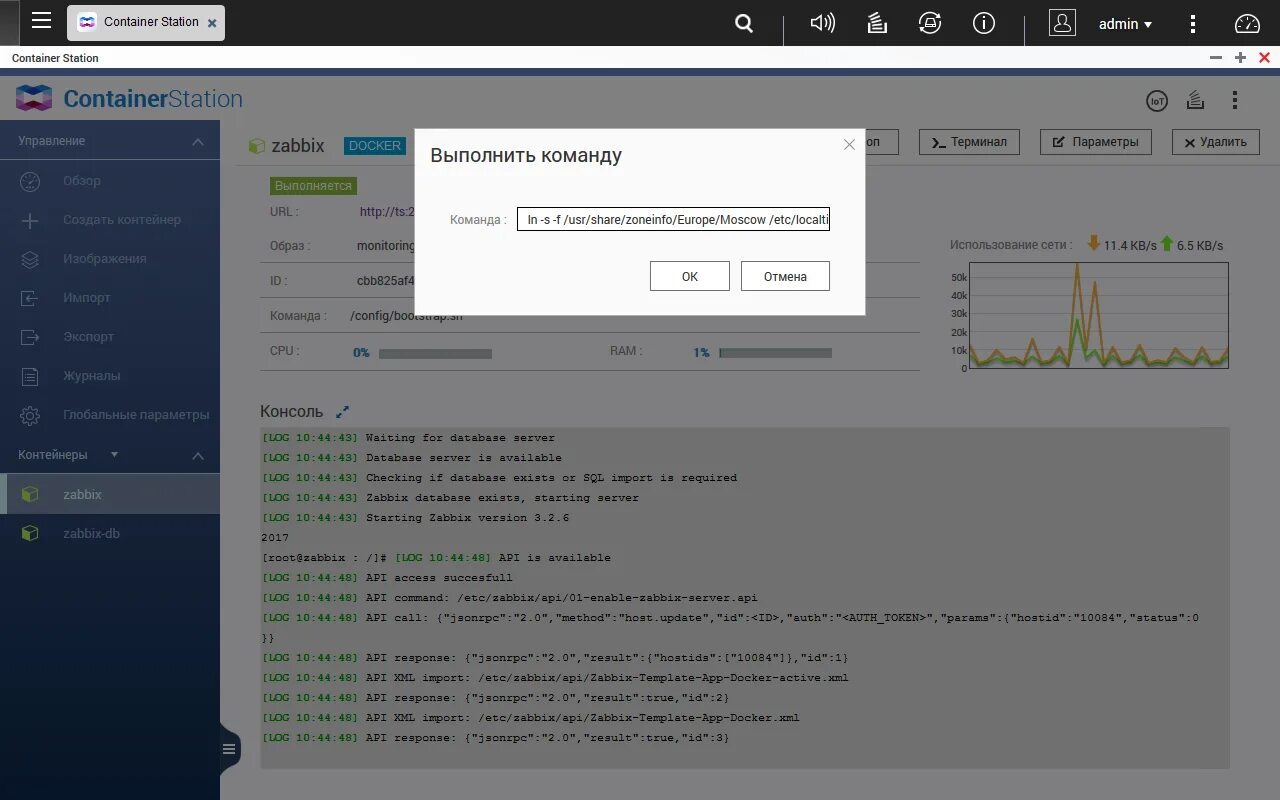The height and width of the screenshot is (800, 1280).
Task: Open external devices circular icon
Action: click(x=930, y=23)
